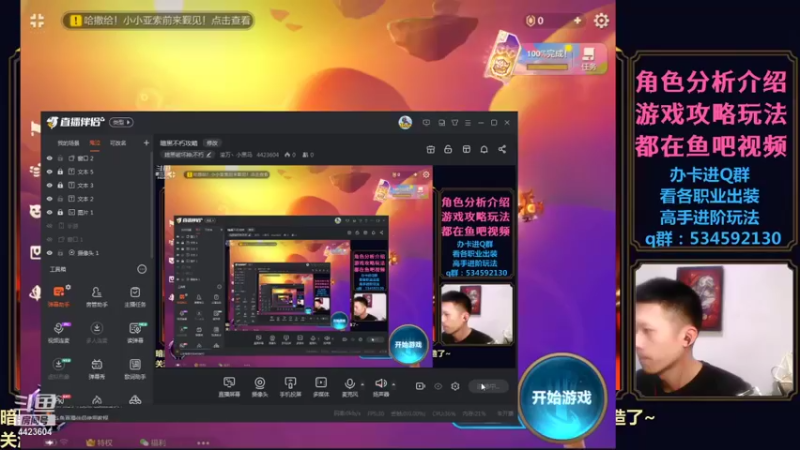The width and height of the screenshot is (800, 450).
Task: Click the 开始游戏 start game button
Action: [562, 397]
